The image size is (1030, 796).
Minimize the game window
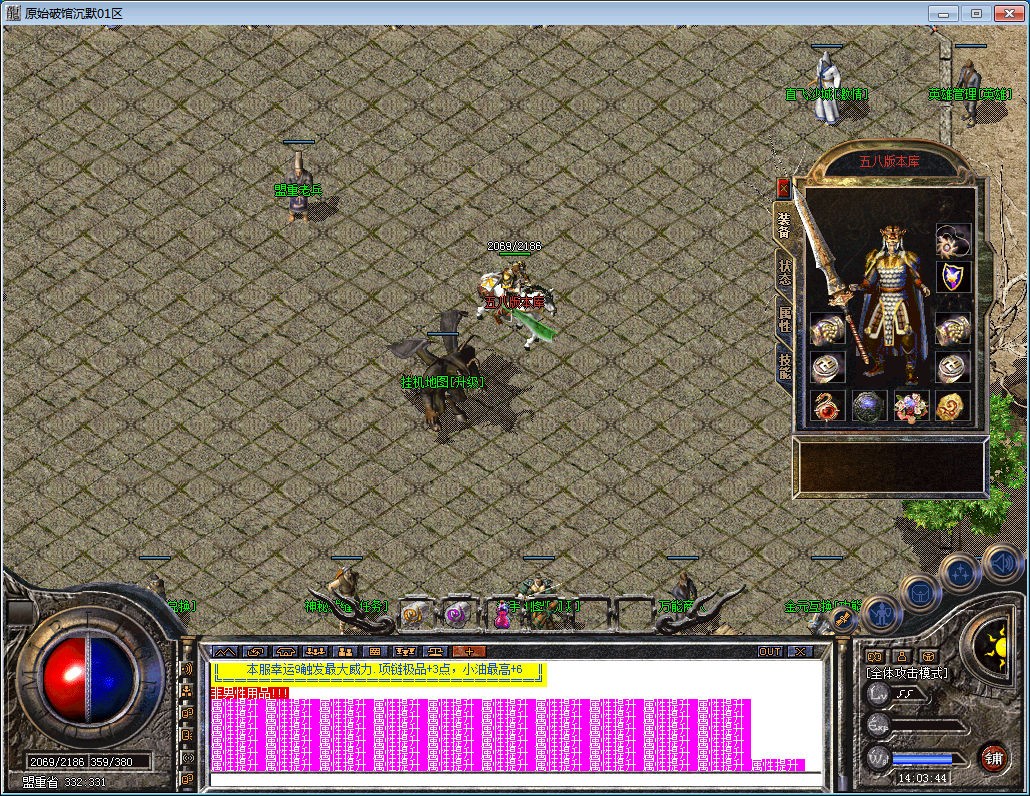[943, 13]
